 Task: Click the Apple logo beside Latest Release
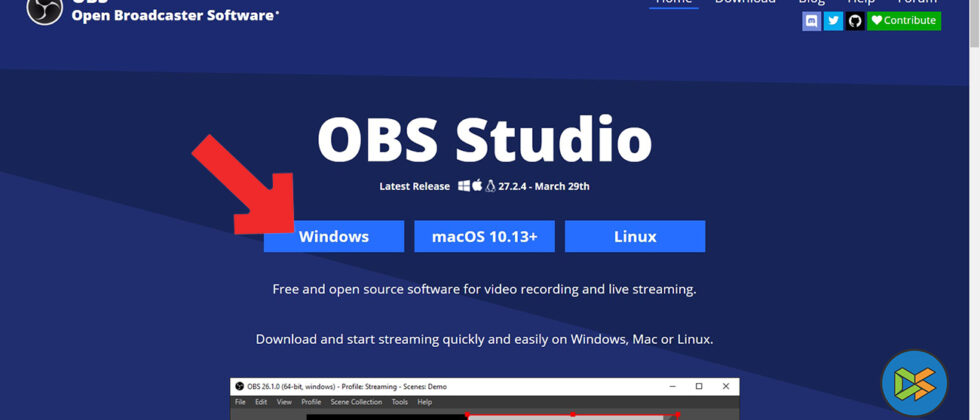[x=478, y=186]
